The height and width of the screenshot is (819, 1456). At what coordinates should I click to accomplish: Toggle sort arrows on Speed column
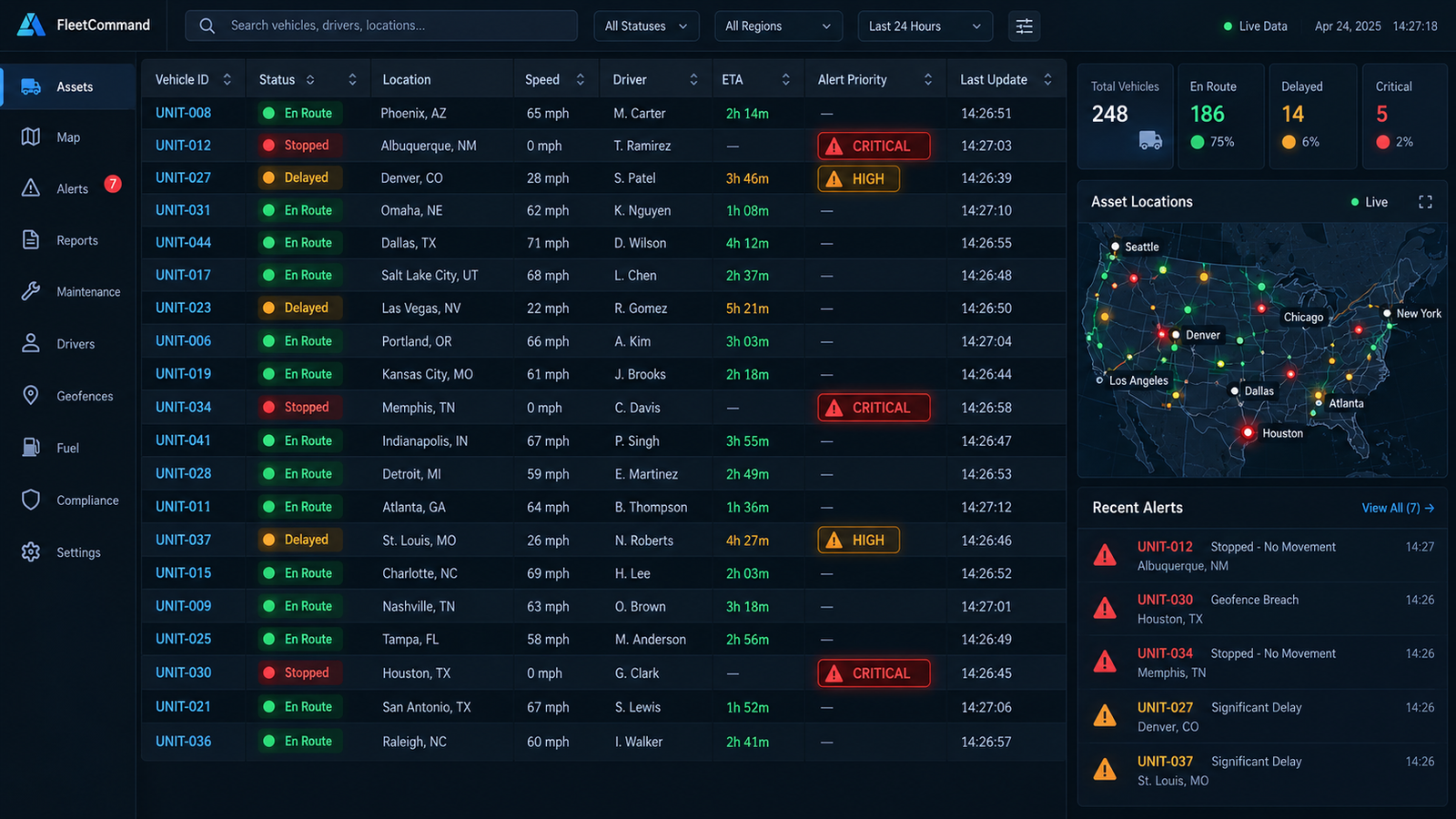(x=581, y=80)
